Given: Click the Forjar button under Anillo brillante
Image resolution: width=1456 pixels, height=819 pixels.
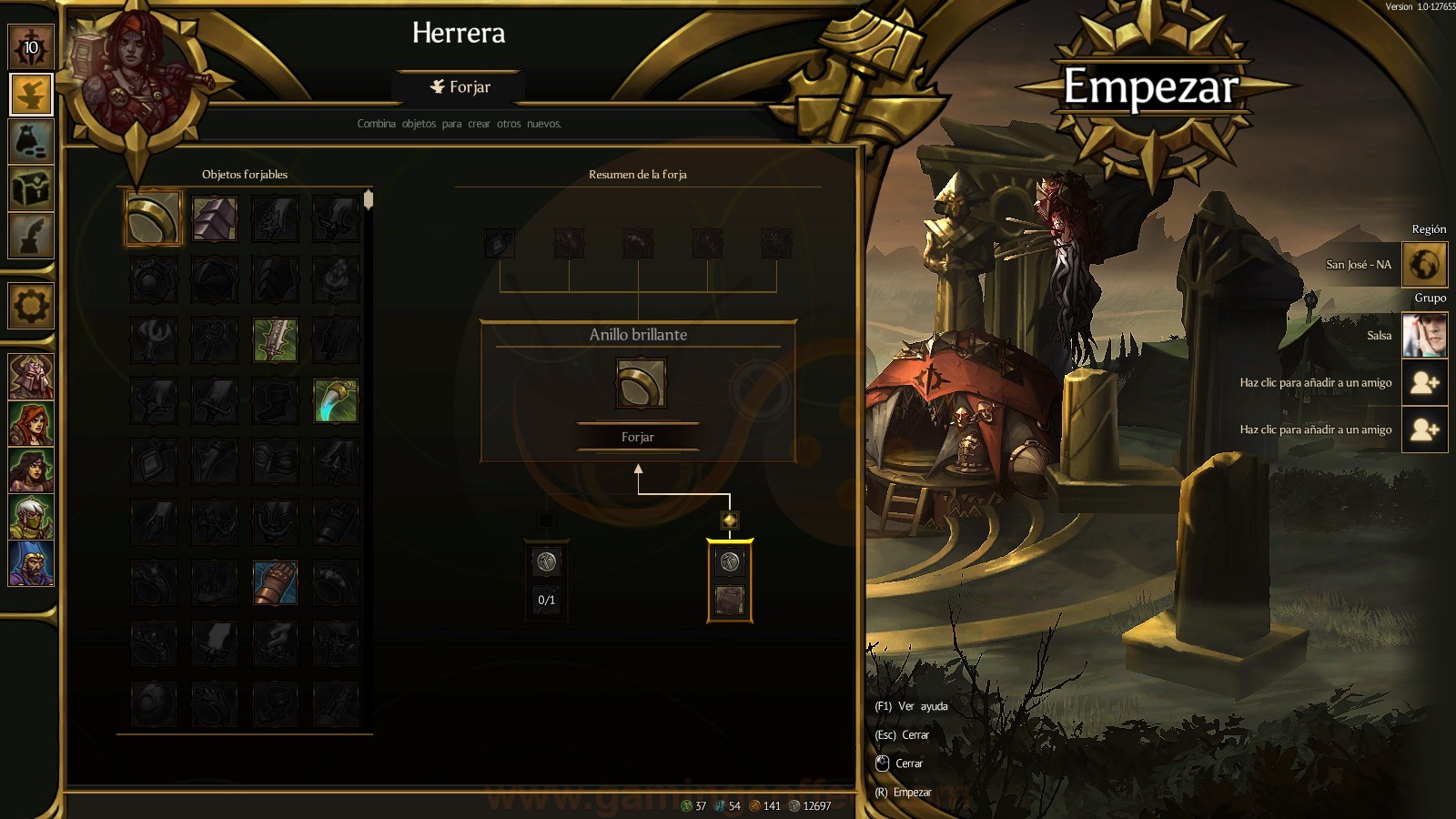Looking at the screenshot, I should pos(638,437).
